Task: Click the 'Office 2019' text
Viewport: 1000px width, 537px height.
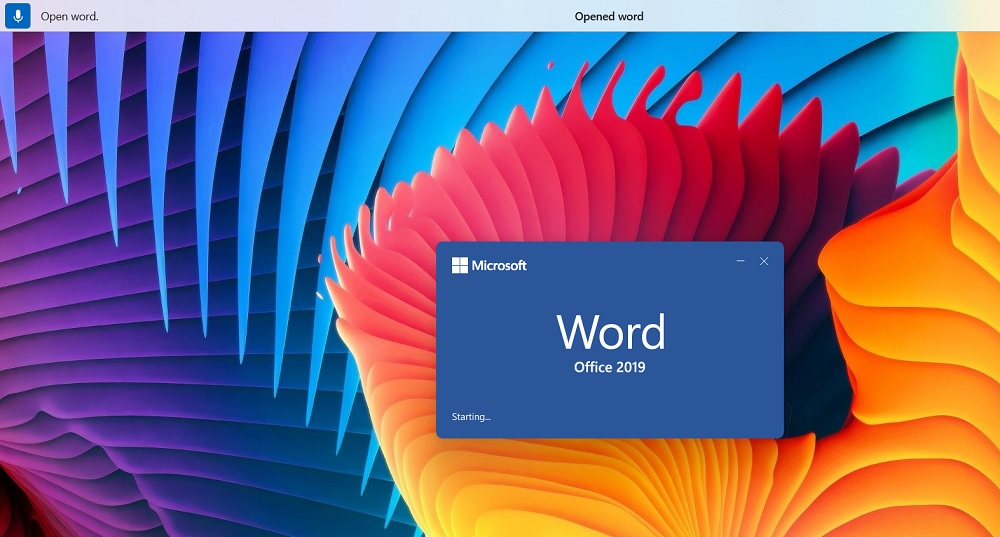Action: click(610, 367)
